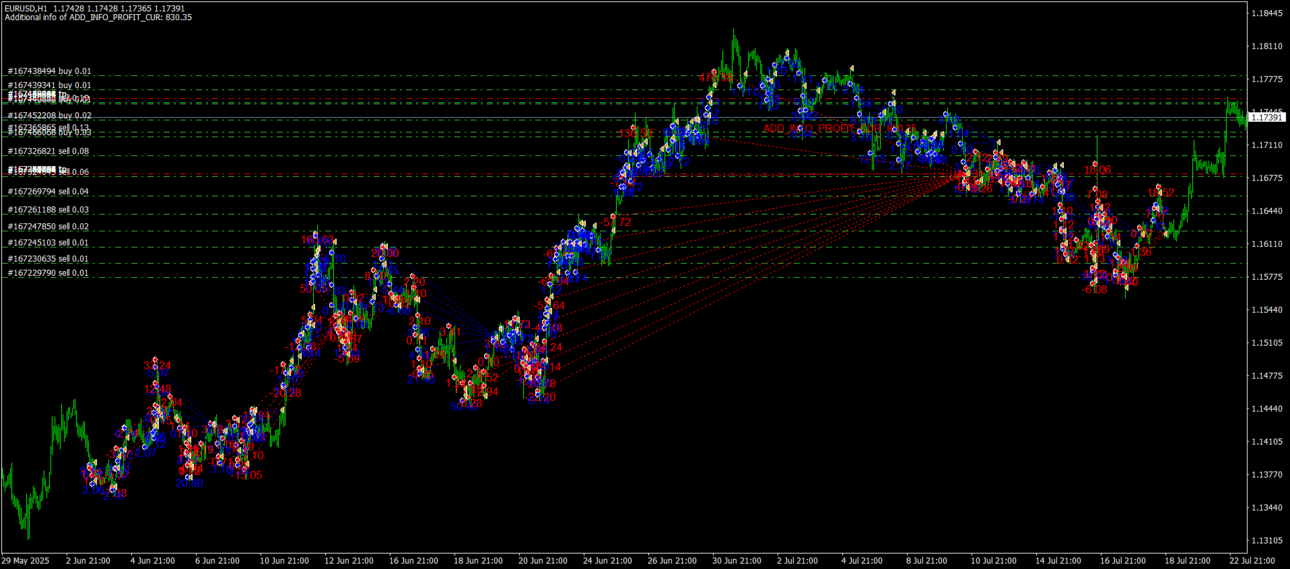Click the 26 Jun 21:00 time label

(x=671, y=560)
